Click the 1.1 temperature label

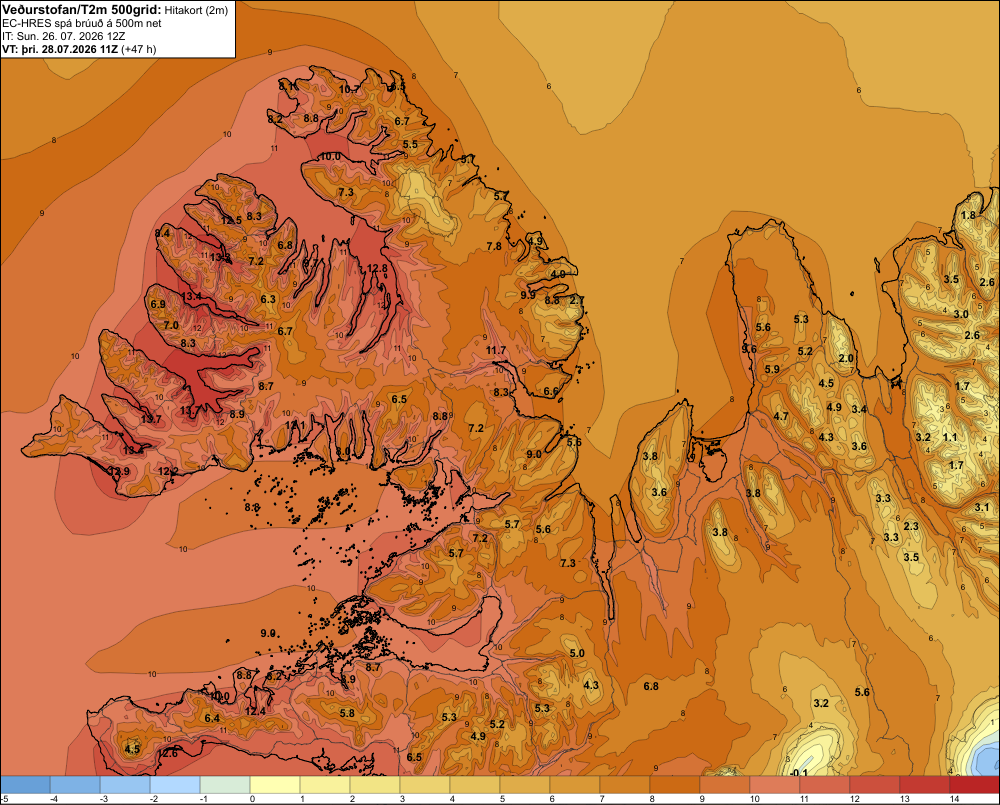(950, 437)
